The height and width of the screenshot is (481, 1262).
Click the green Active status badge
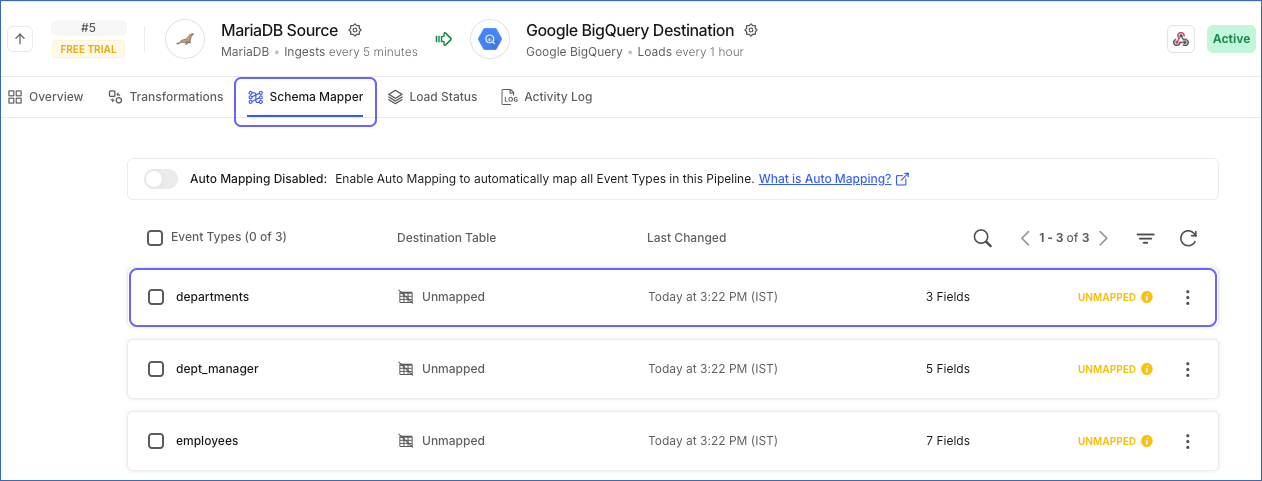pos(1231,39)
